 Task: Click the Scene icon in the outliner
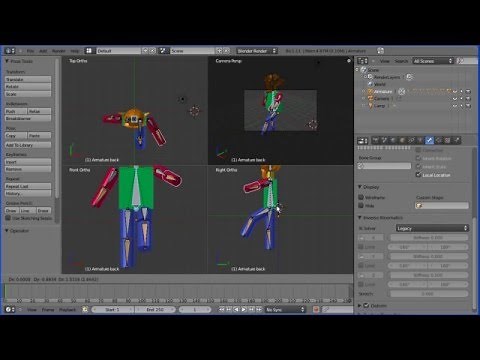(x=364, y=70)
